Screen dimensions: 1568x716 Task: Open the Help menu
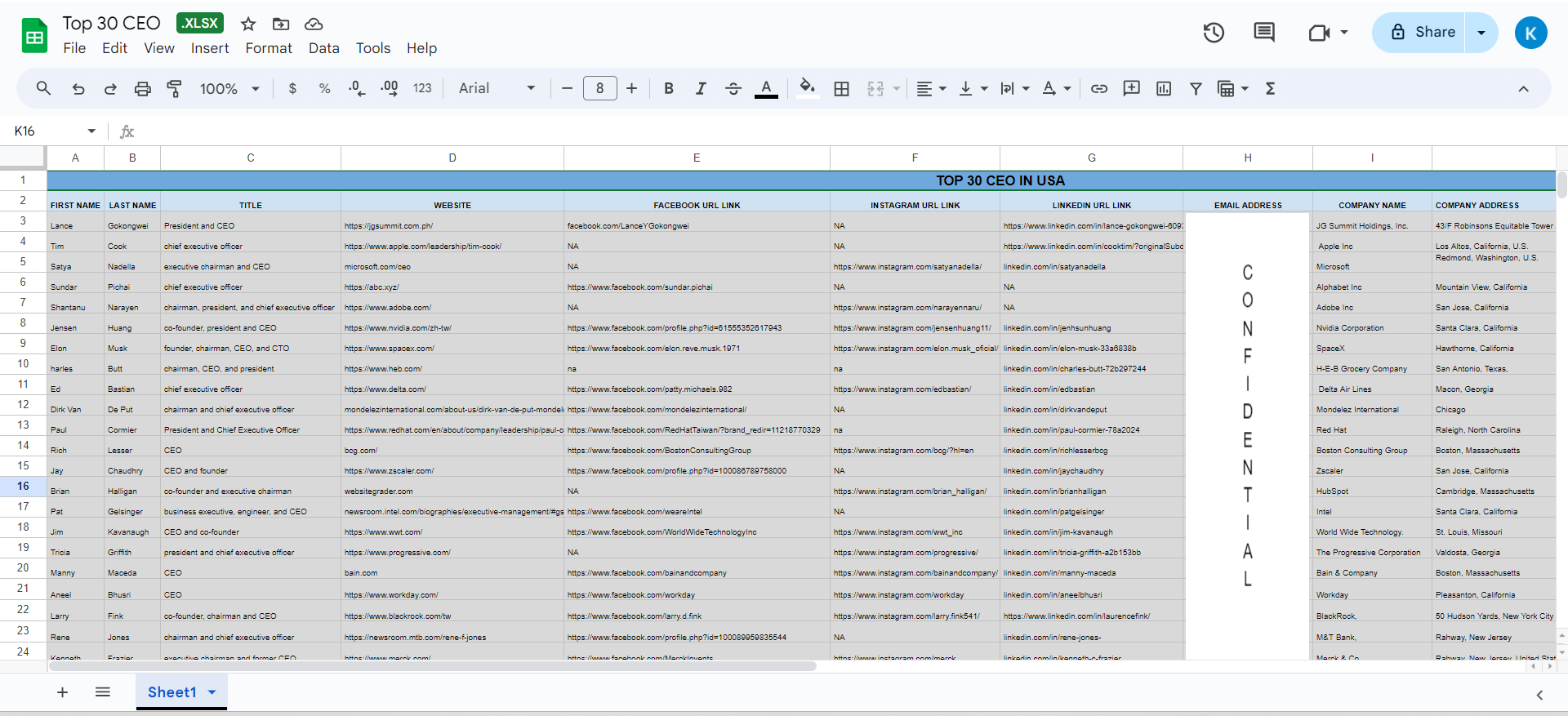421,48
